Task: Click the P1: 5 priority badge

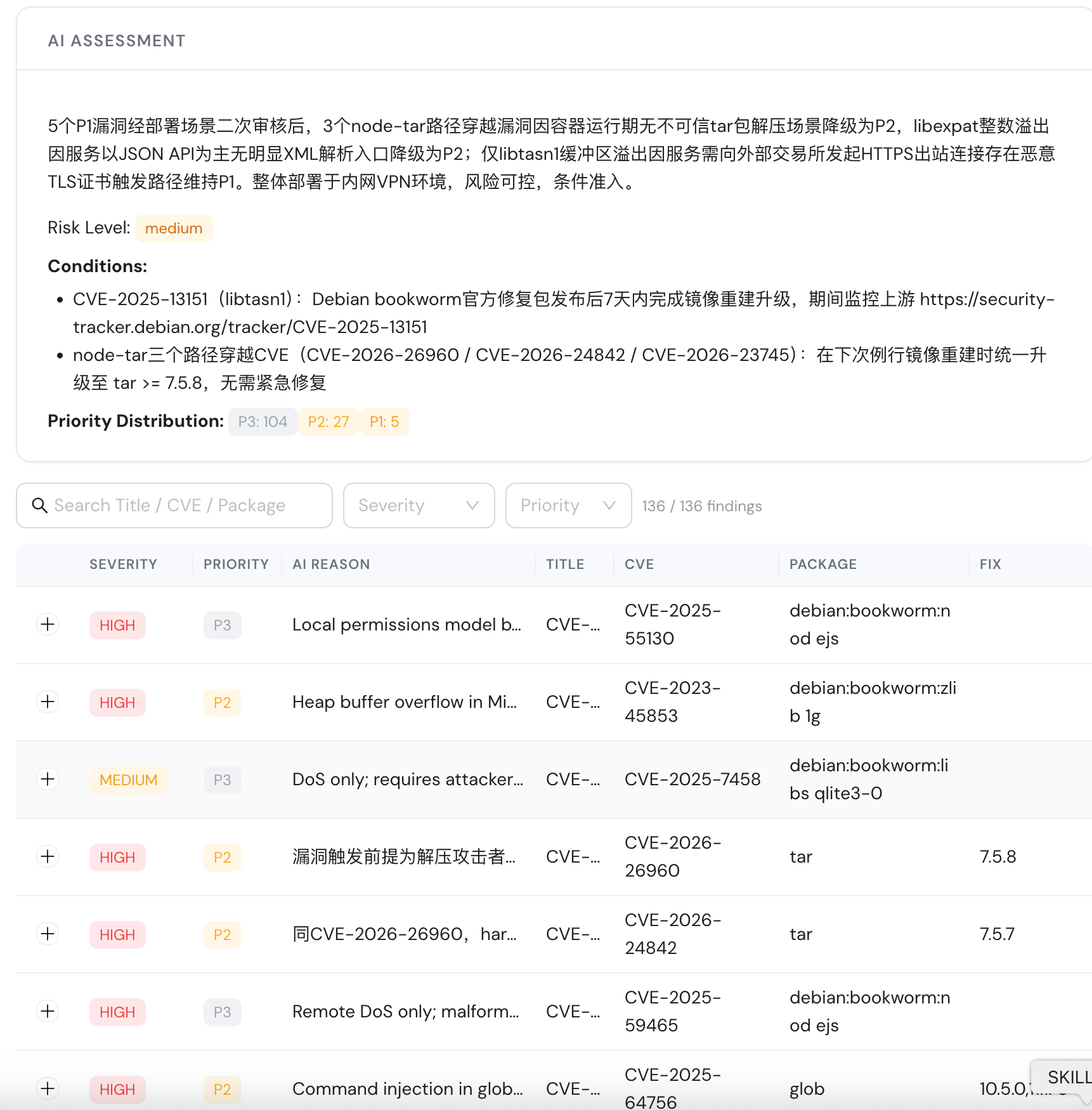Action: click(x=384, y=422)
